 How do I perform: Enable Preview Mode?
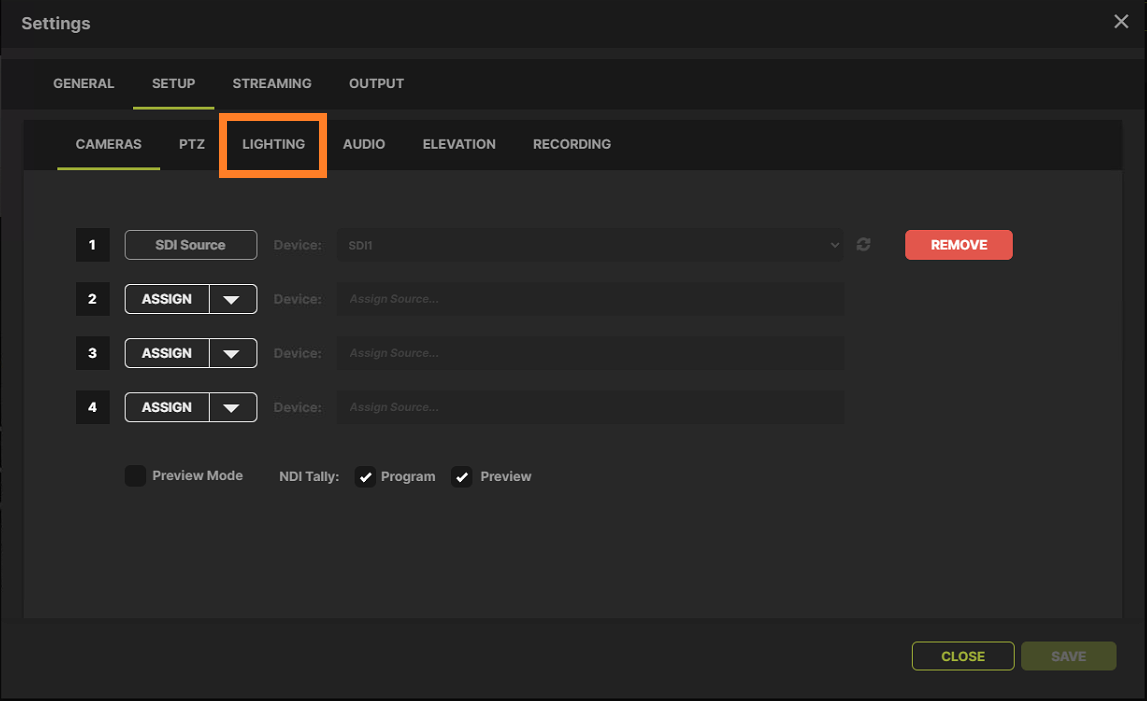(x=135, y=475)
